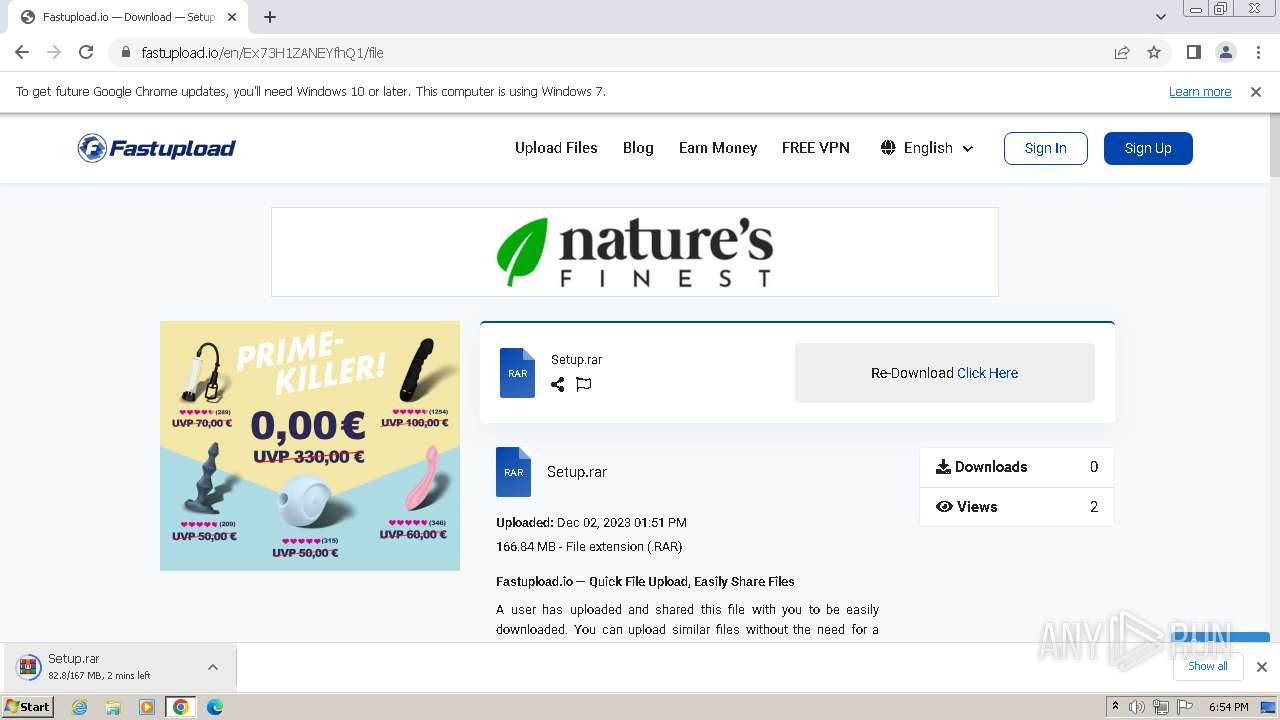The height and width of the screenshot is (720, 1280).
Task: Open volume control in system tray
Action: tap(1137, 707)
